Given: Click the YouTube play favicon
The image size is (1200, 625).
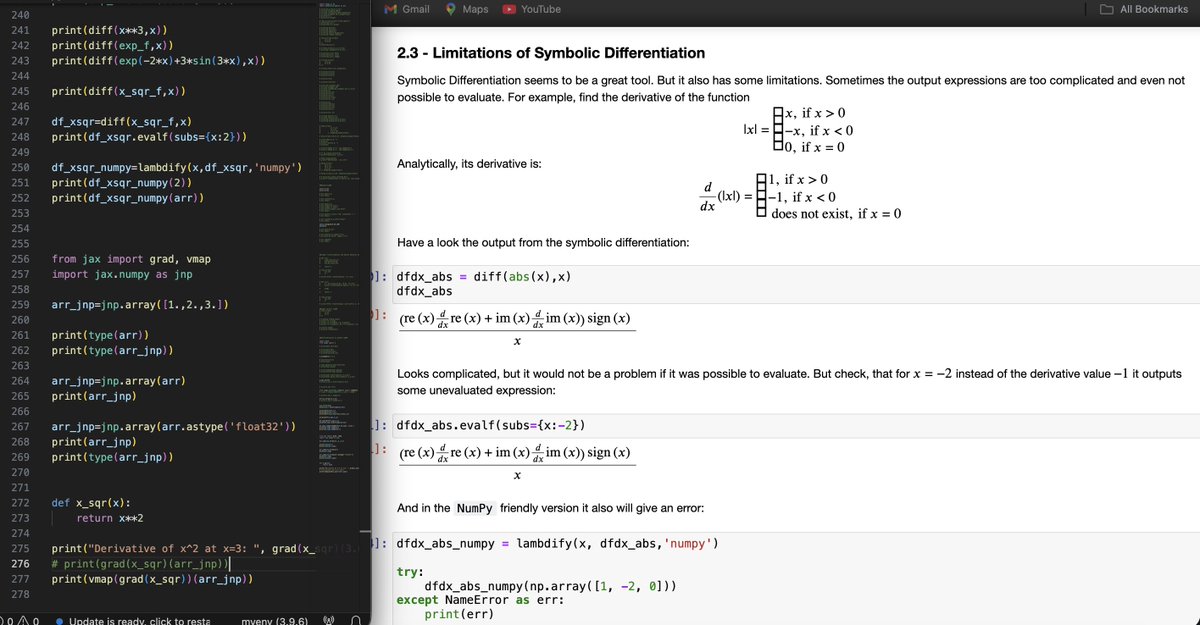Looking at the screenshot, I should [510, 9].
